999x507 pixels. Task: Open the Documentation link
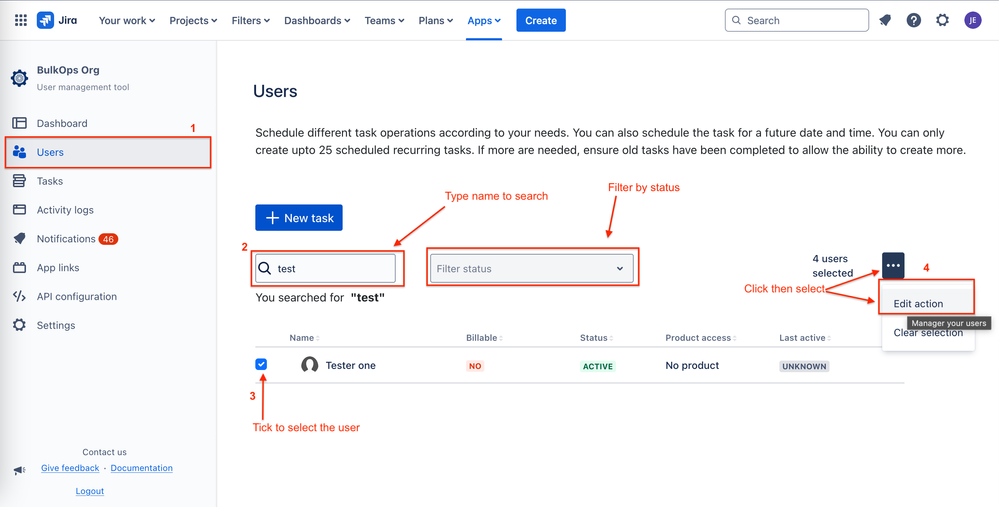pos(141,468)
